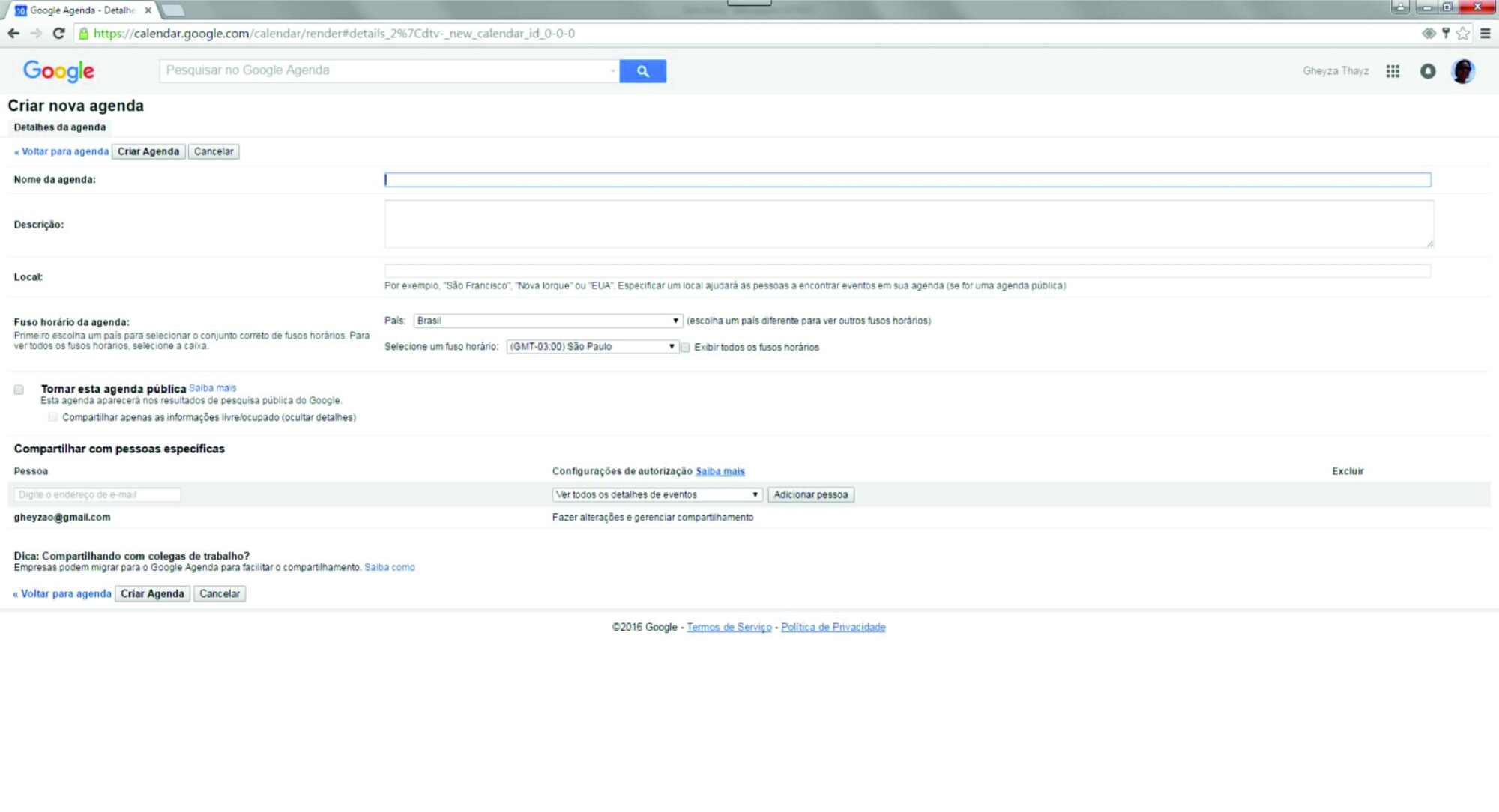Check 'Compartilhar apenas as informações livre/ocupado'
This screenshot has height=812, width=1499.
[52, 417]
